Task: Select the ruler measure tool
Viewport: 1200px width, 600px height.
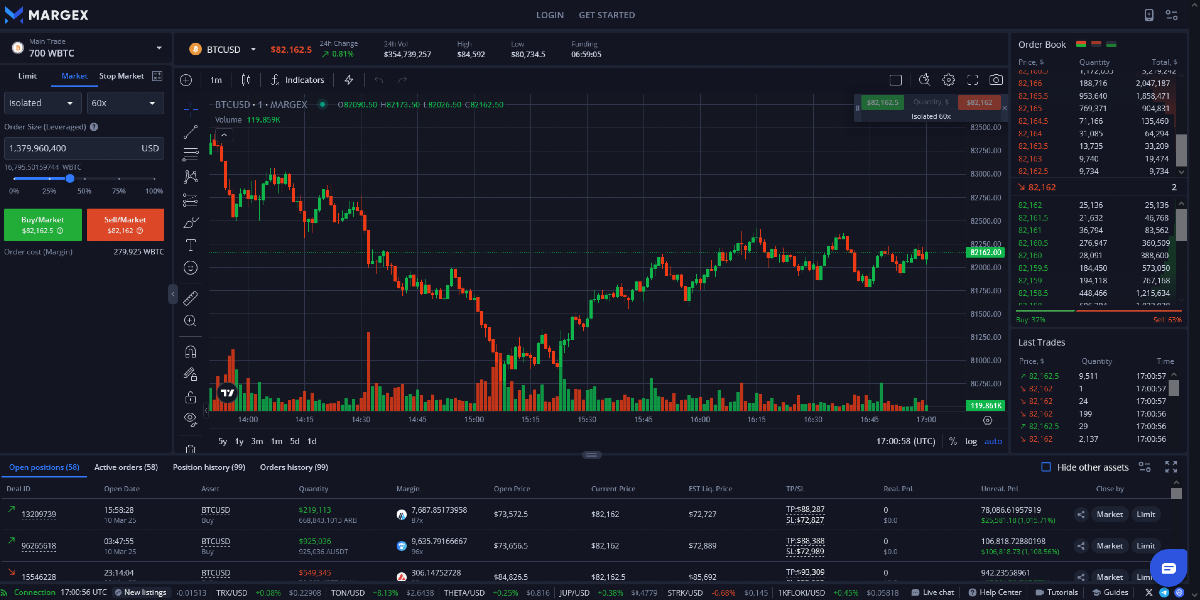Action: [190, 297]
